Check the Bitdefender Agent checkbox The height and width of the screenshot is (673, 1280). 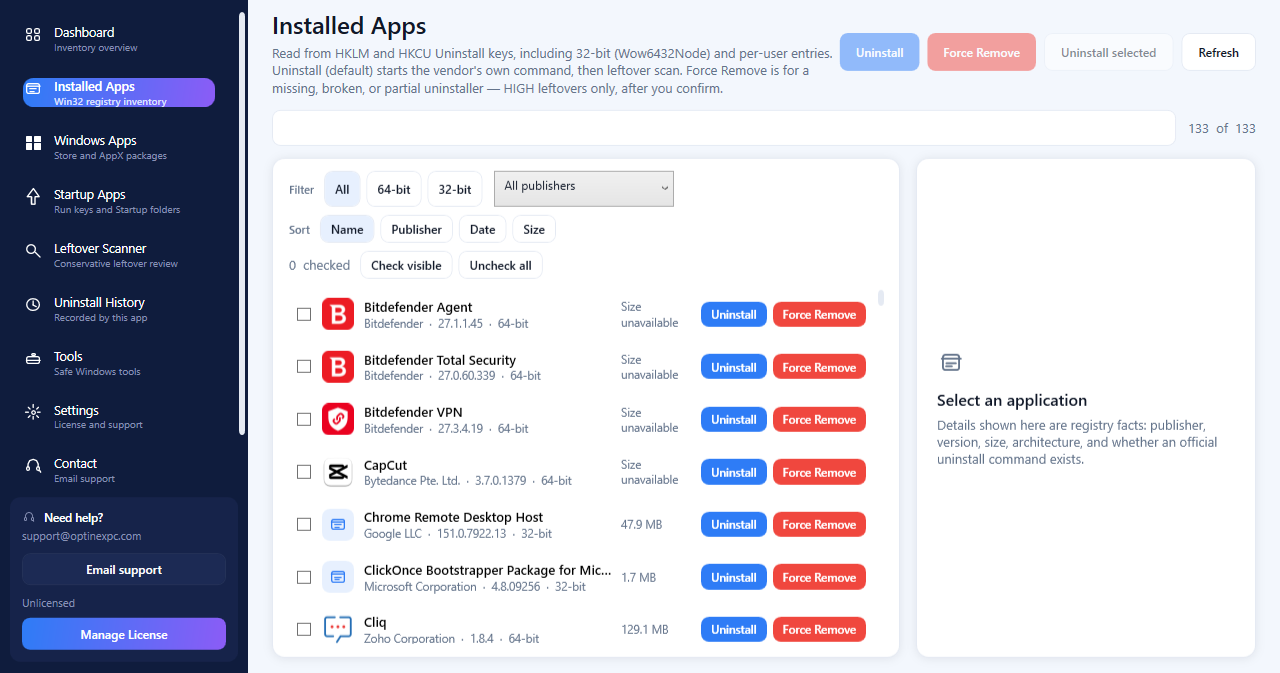304,314
